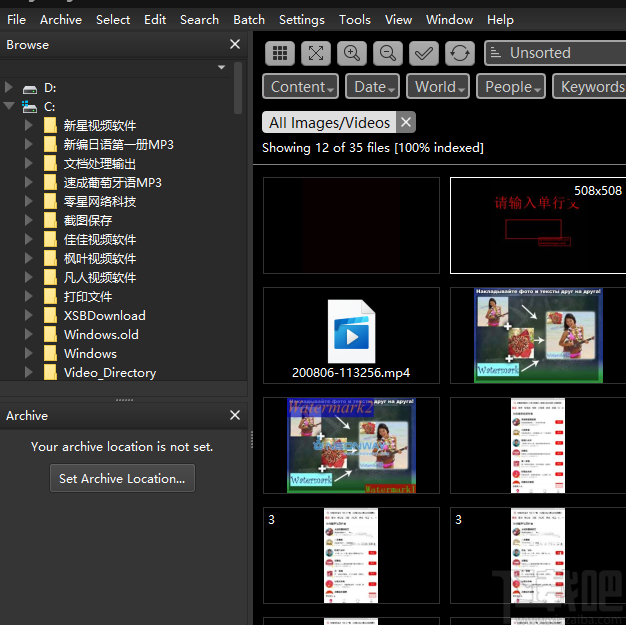This screenshot has width=626, height=625.
Task: Select the 文档处理输出 folder
Action: coord(100,164)
